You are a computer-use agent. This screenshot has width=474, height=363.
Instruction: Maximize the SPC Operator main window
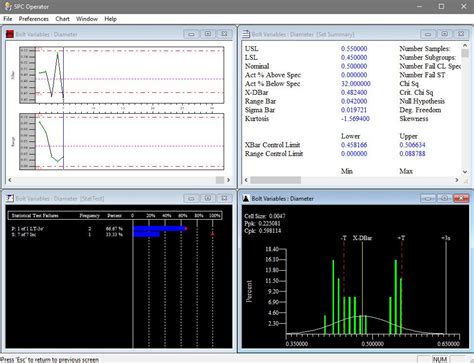pos(441,6)
